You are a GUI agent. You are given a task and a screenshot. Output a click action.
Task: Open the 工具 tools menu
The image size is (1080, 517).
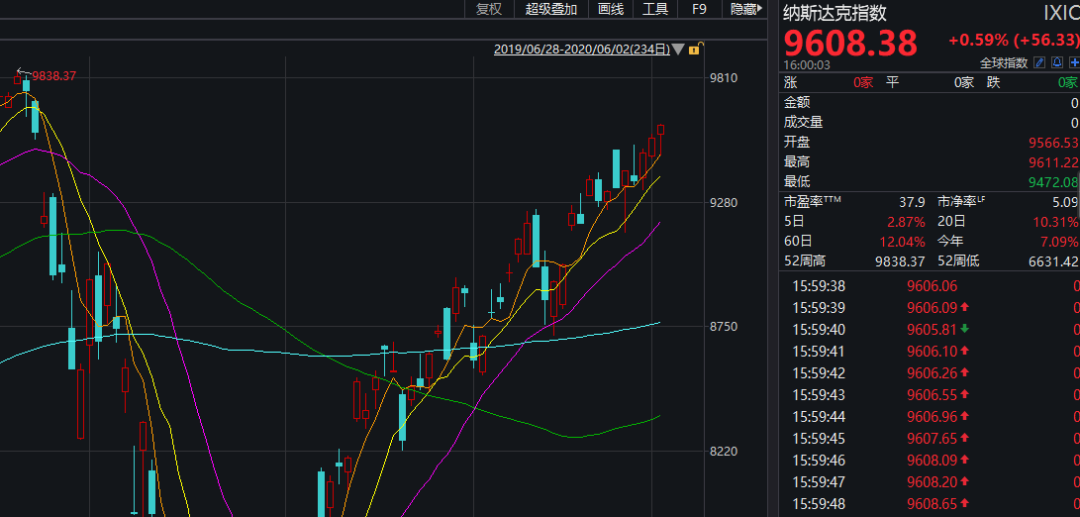tap(655, 9)
